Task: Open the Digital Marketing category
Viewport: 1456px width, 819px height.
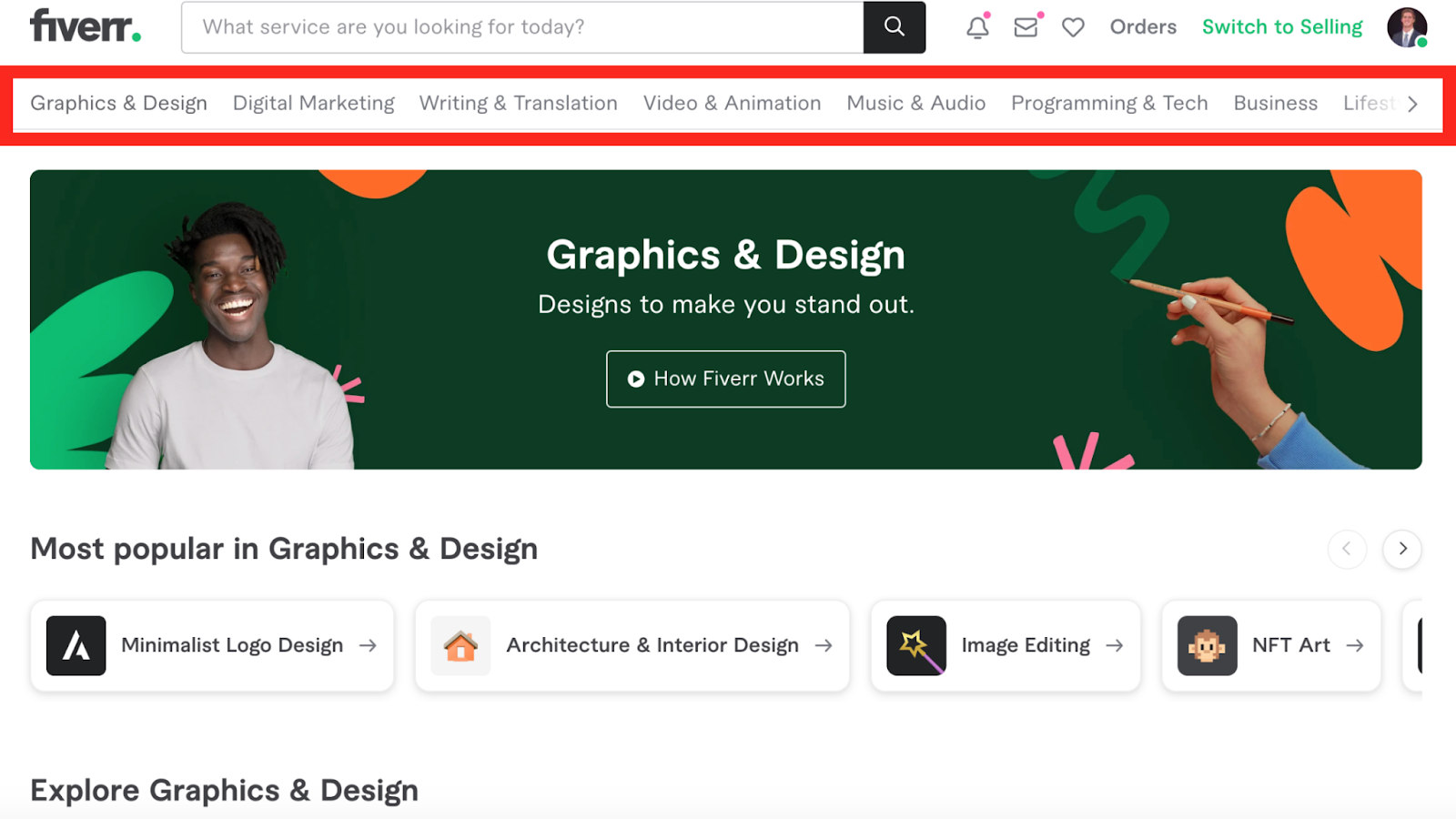Action: point(314,104)
